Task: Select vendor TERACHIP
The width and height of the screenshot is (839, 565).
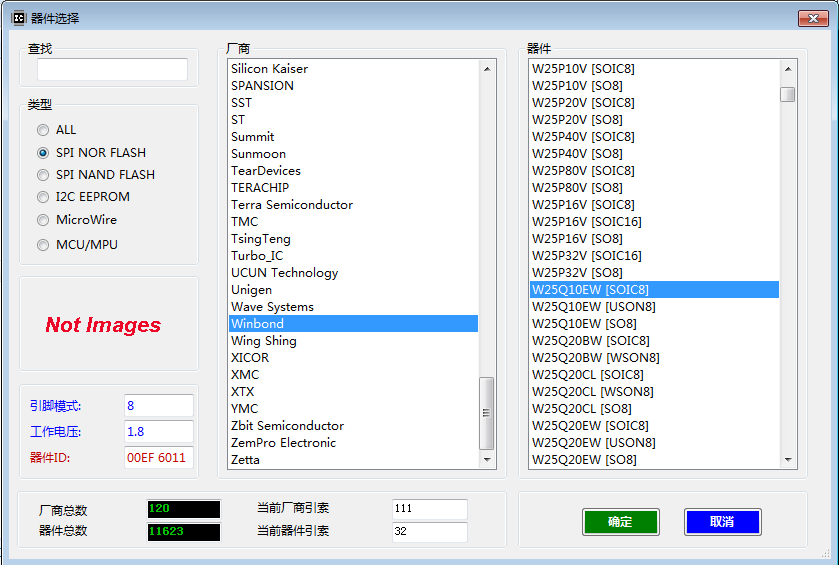Action: click(353, 188)
